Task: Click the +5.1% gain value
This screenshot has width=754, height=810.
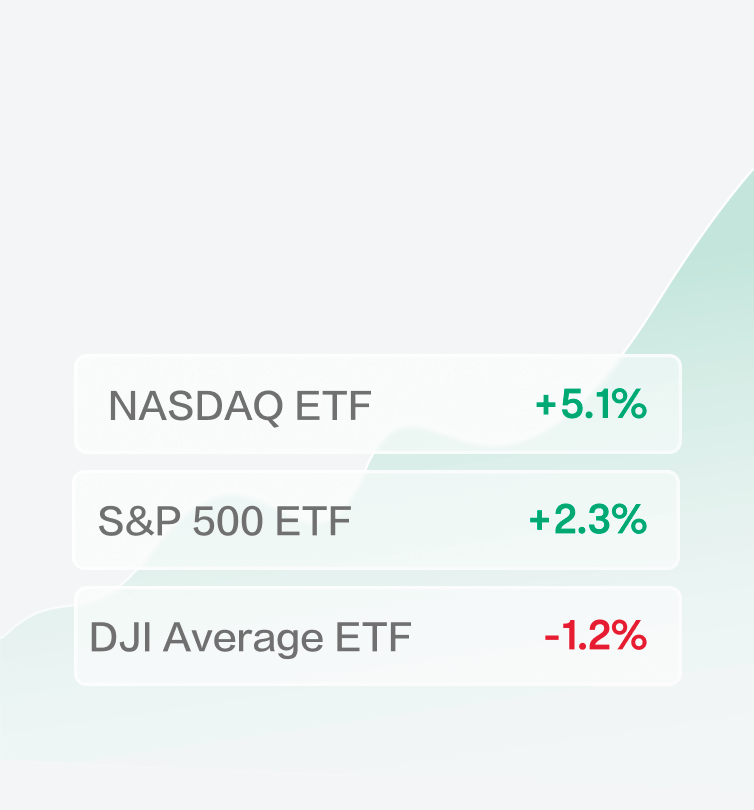Action: 591,405
